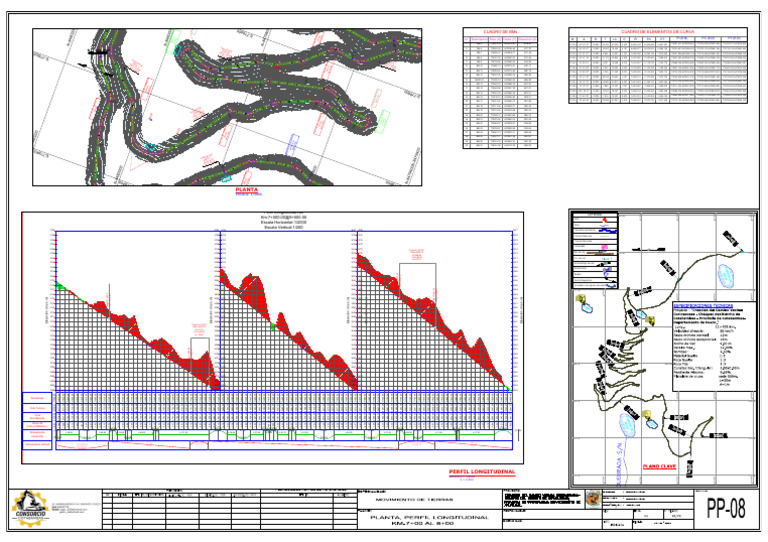Select sheet number PP-08
768x542 pixels.
(x=726, y=509)
